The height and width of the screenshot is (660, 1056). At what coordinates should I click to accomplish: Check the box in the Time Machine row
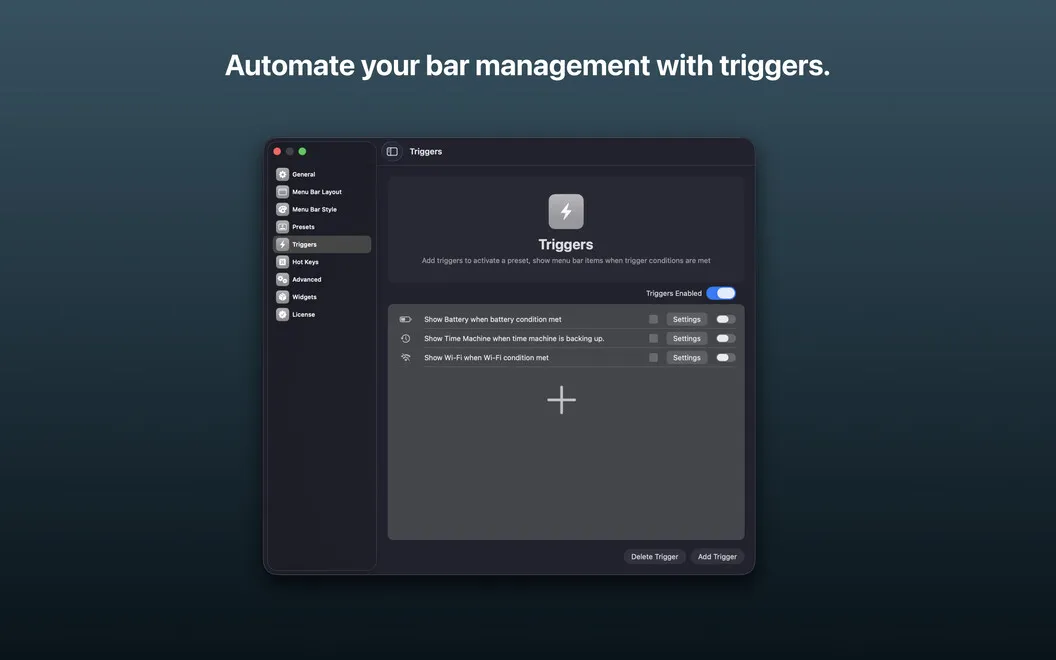click(653, 339)
